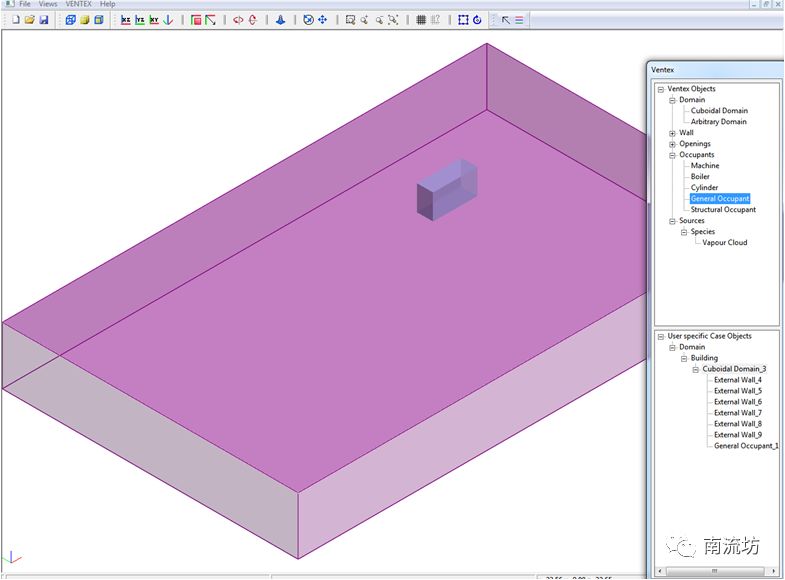Open the VENTEX menu
This screenshot has width=785, height=580.
pyautogui.click(x=79, y=4)
